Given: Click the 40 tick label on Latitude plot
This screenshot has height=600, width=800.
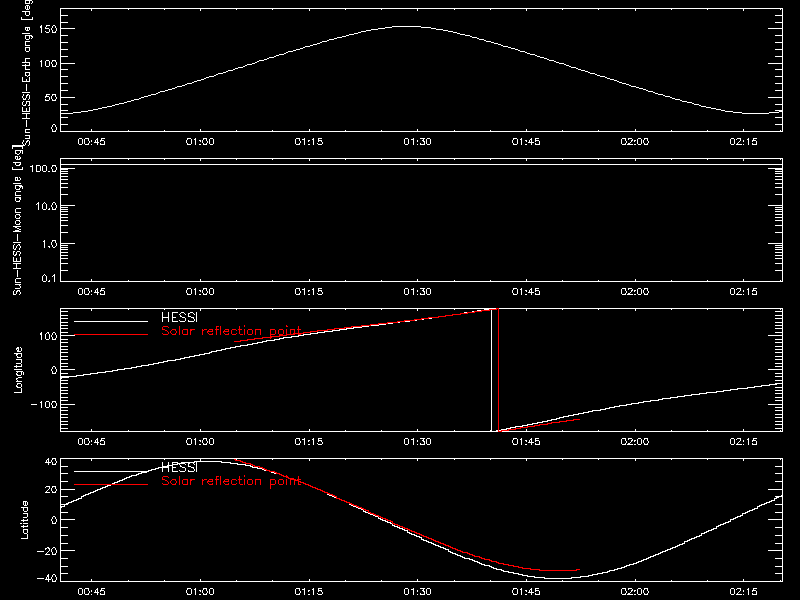Looking at the screenshot, I should [51, 462].
